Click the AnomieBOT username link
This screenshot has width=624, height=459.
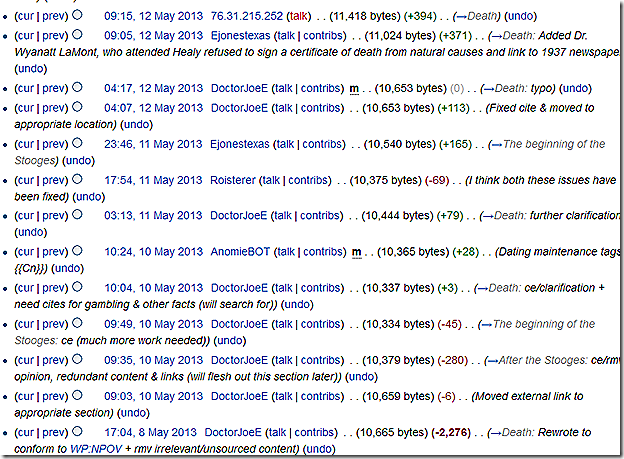(x=244, y=252)
